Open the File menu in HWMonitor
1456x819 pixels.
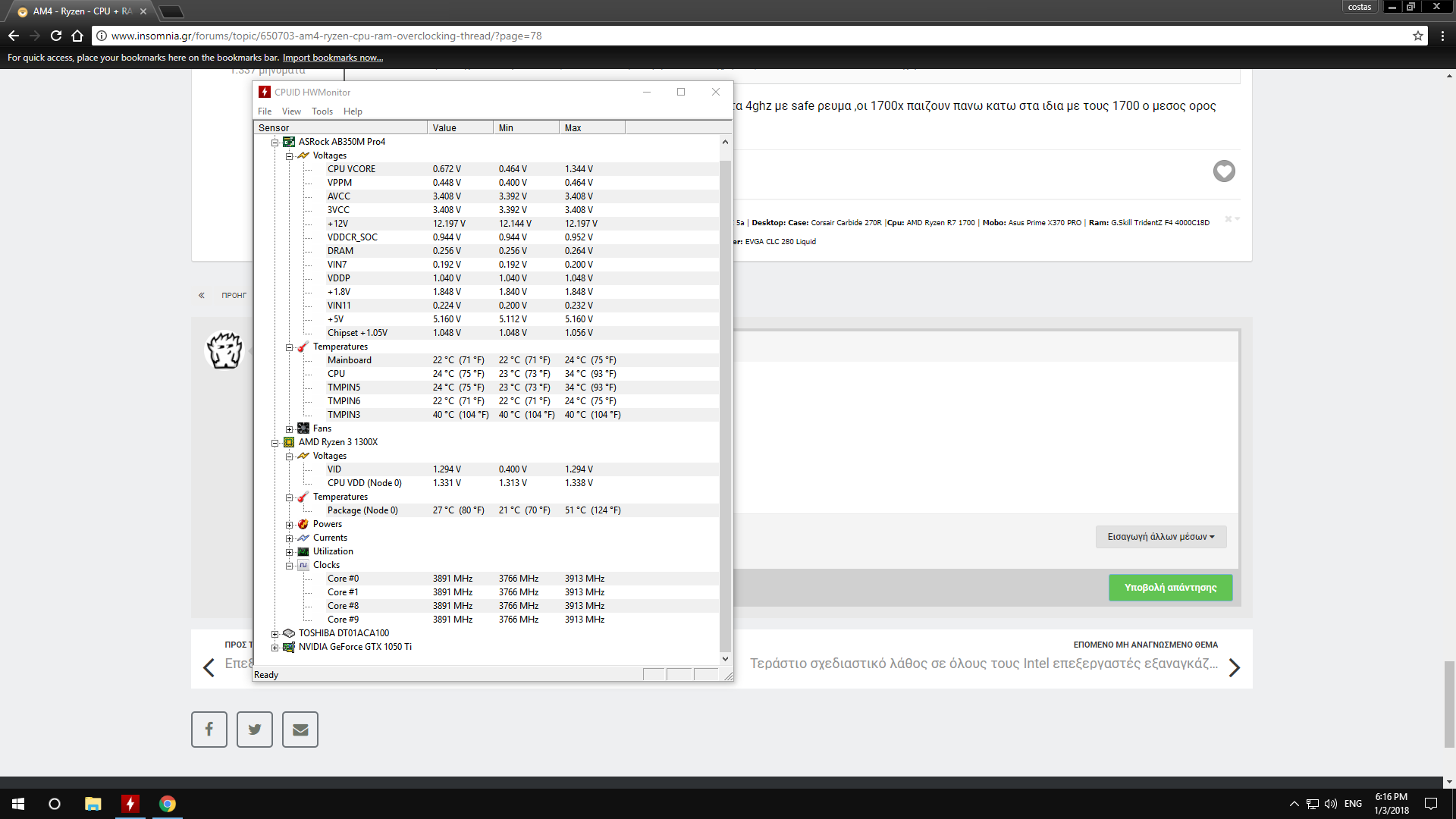(x=265, y=111)
